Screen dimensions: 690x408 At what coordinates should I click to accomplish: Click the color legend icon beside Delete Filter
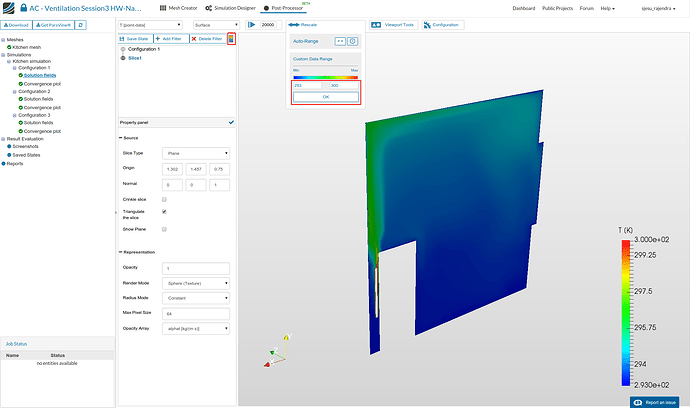(232, 38)
